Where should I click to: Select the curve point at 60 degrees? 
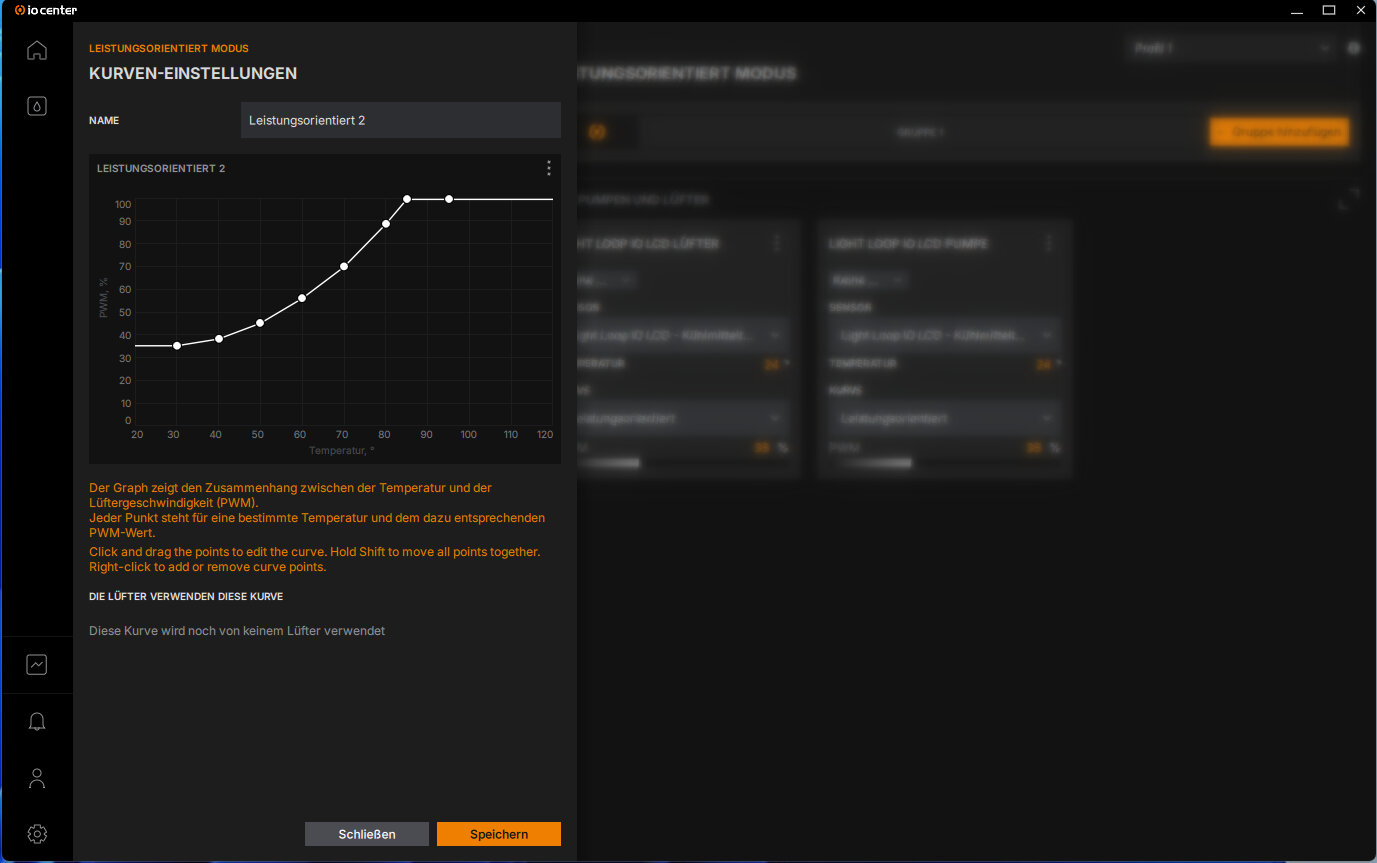pos(302,298)
